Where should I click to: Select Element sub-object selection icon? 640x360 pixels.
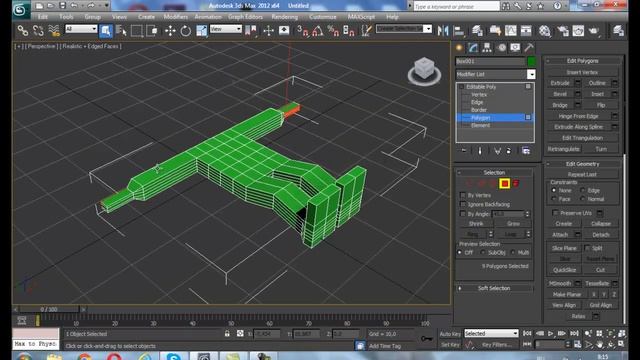516,184
